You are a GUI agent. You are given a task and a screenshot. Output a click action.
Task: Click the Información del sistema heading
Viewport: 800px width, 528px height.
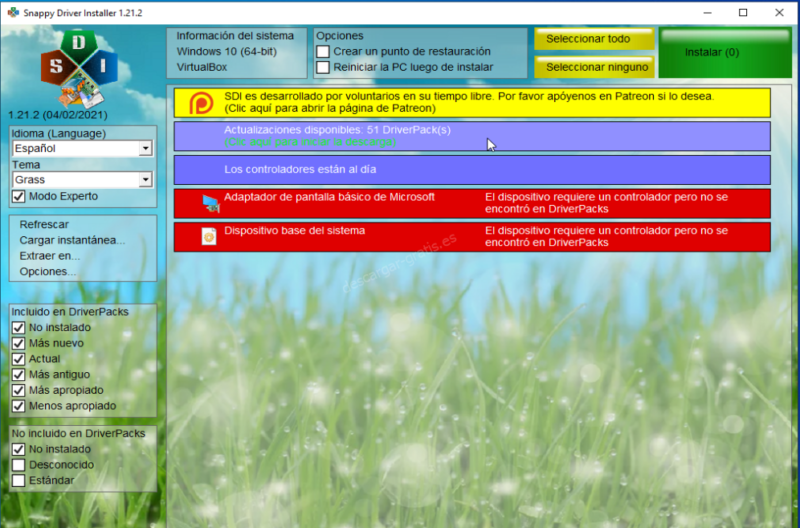235,36
